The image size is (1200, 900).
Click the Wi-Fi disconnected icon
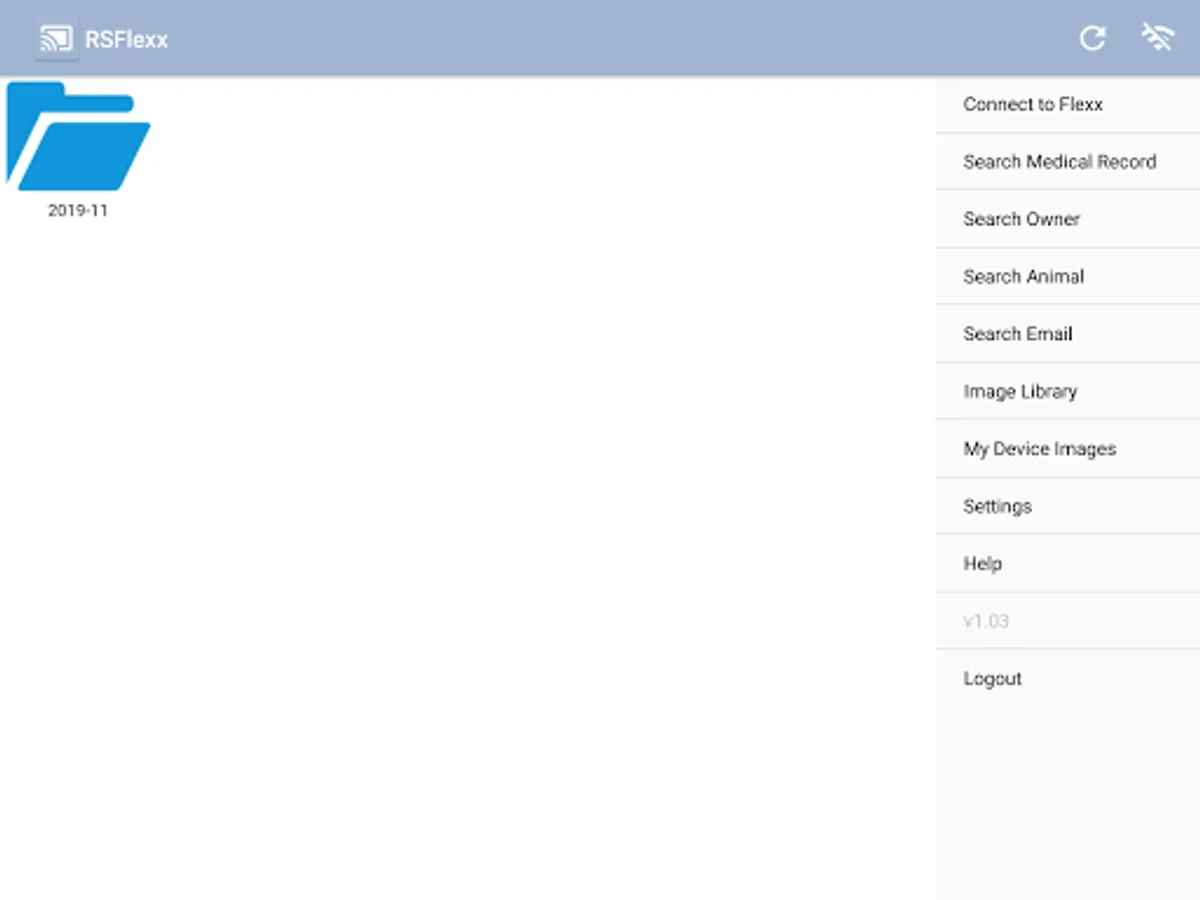tap(1157, 38)
